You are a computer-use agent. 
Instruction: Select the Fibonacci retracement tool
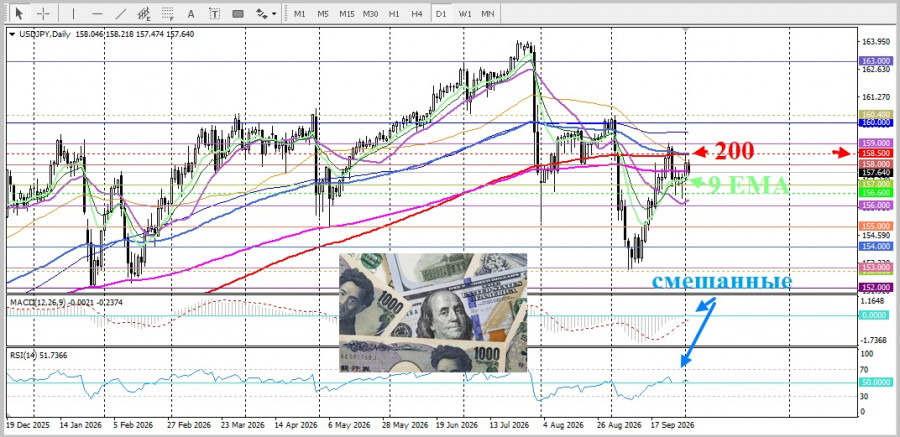168,13
